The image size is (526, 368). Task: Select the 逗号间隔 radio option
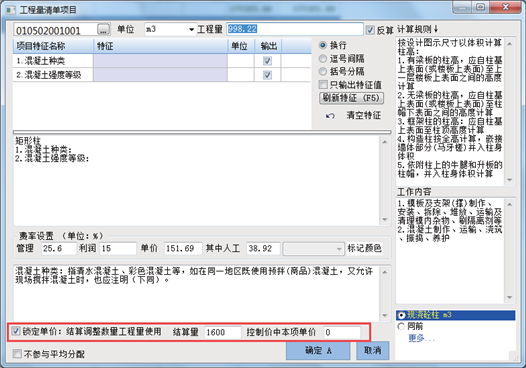click(323, 59)
